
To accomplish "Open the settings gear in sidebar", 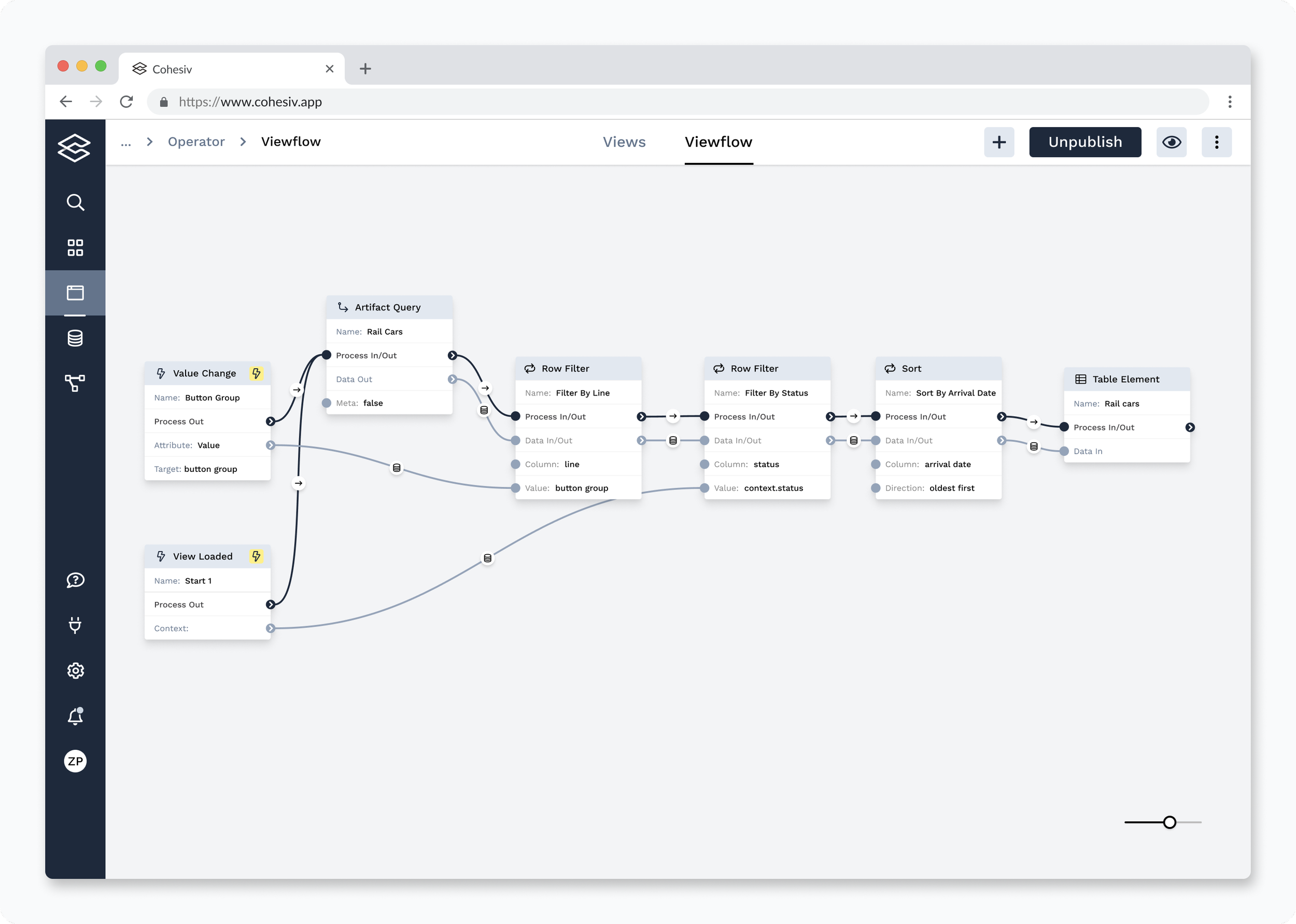I will 75,670.
